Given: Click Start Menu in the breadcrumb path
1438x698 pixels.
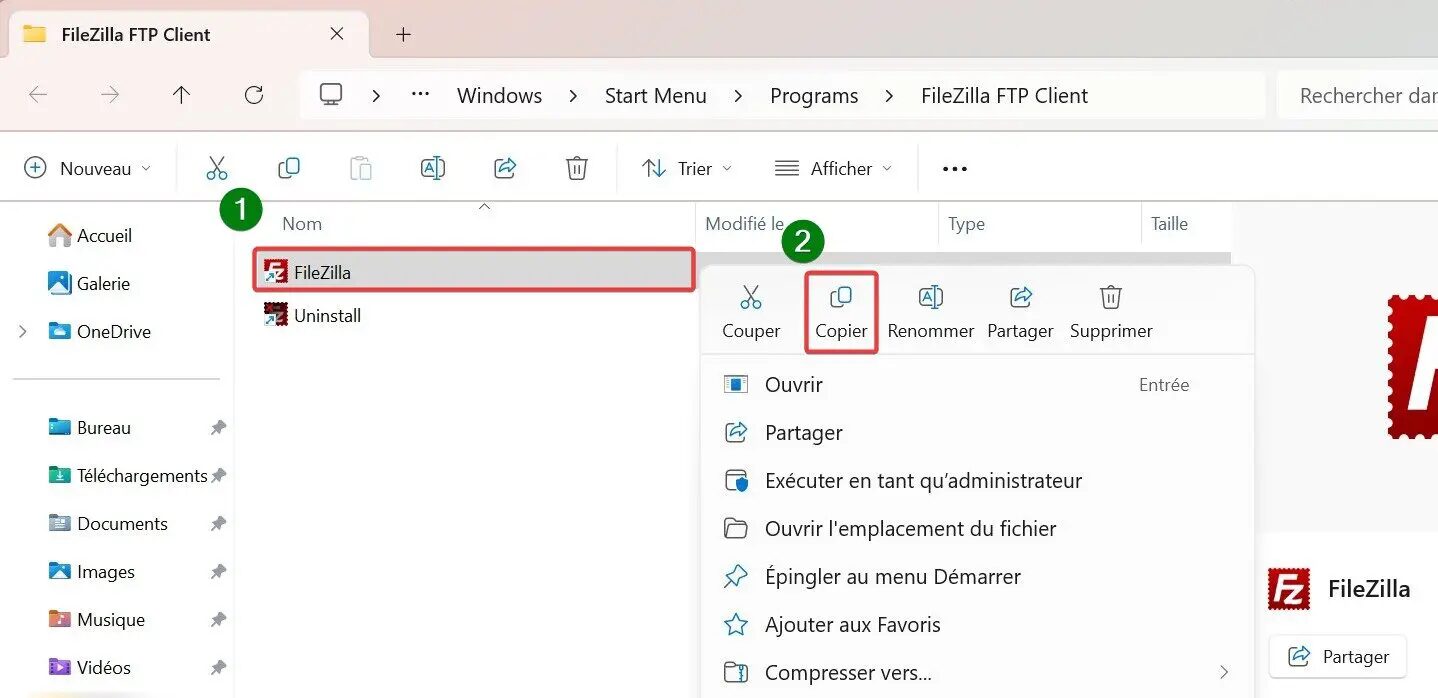Looking at the screenshot, I should tap(656, 96).
